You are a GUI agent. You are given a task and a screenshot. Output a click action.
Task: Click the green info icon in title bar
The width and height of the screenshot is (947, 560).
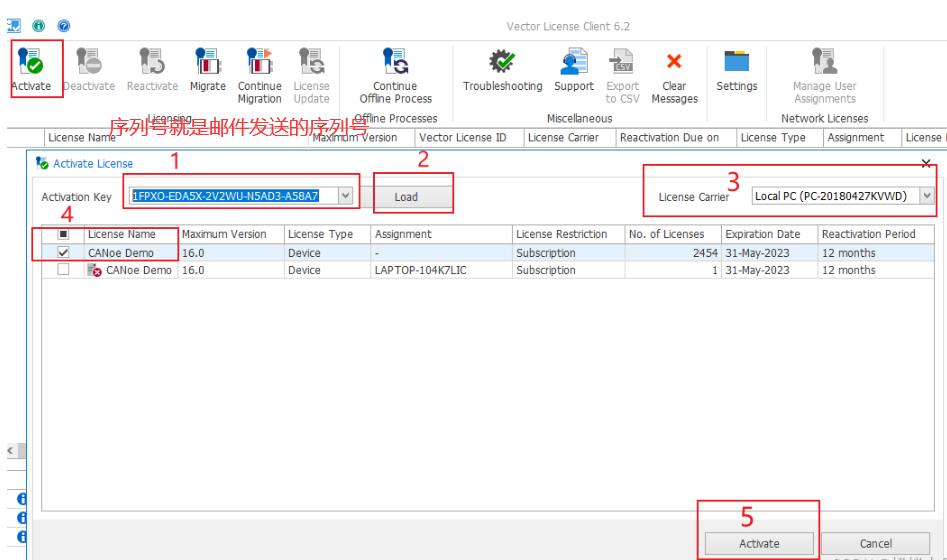point(39,25)
